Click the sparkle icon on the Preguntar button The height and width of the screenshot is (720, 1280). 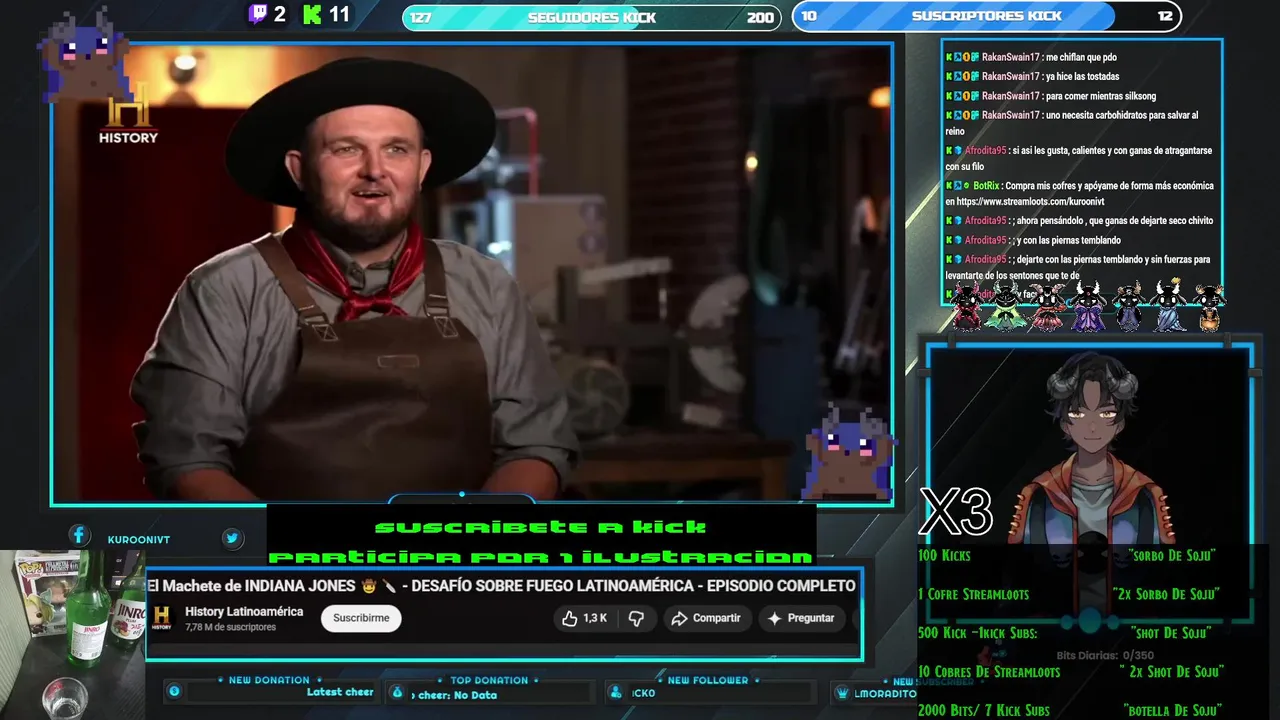point(774,618)
